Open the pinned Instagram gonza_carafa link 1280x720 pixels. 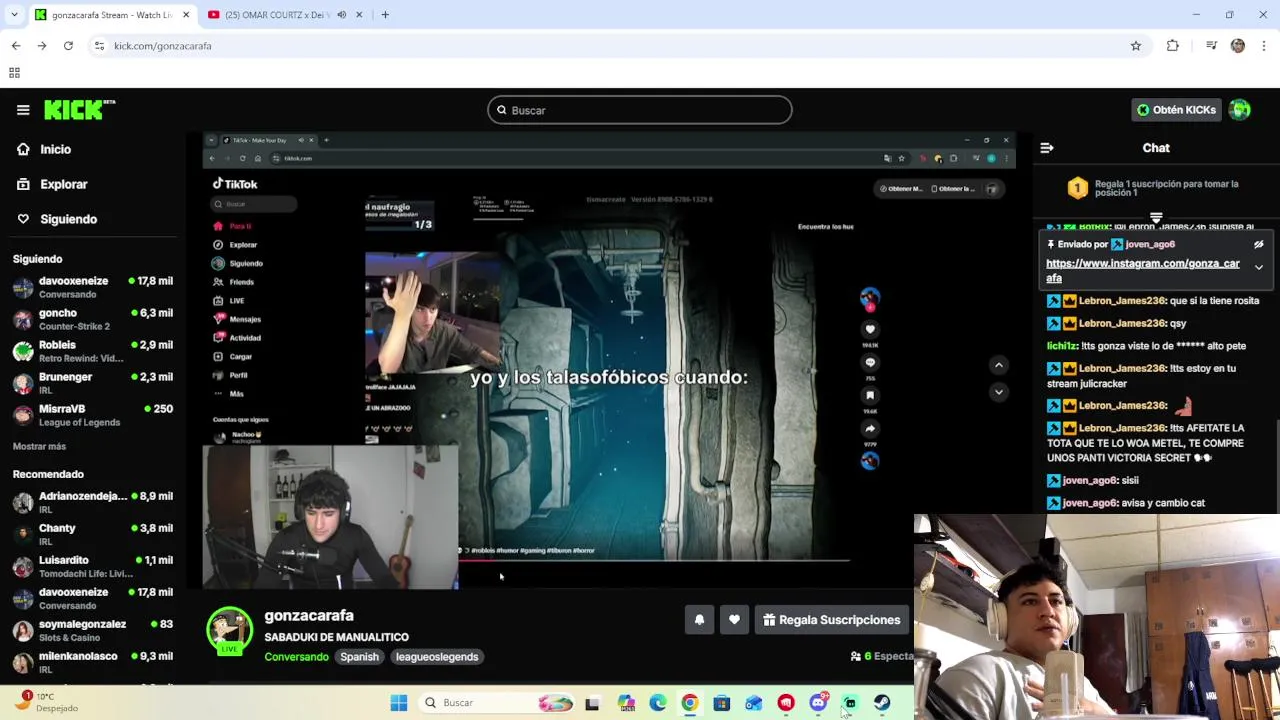1143,271
